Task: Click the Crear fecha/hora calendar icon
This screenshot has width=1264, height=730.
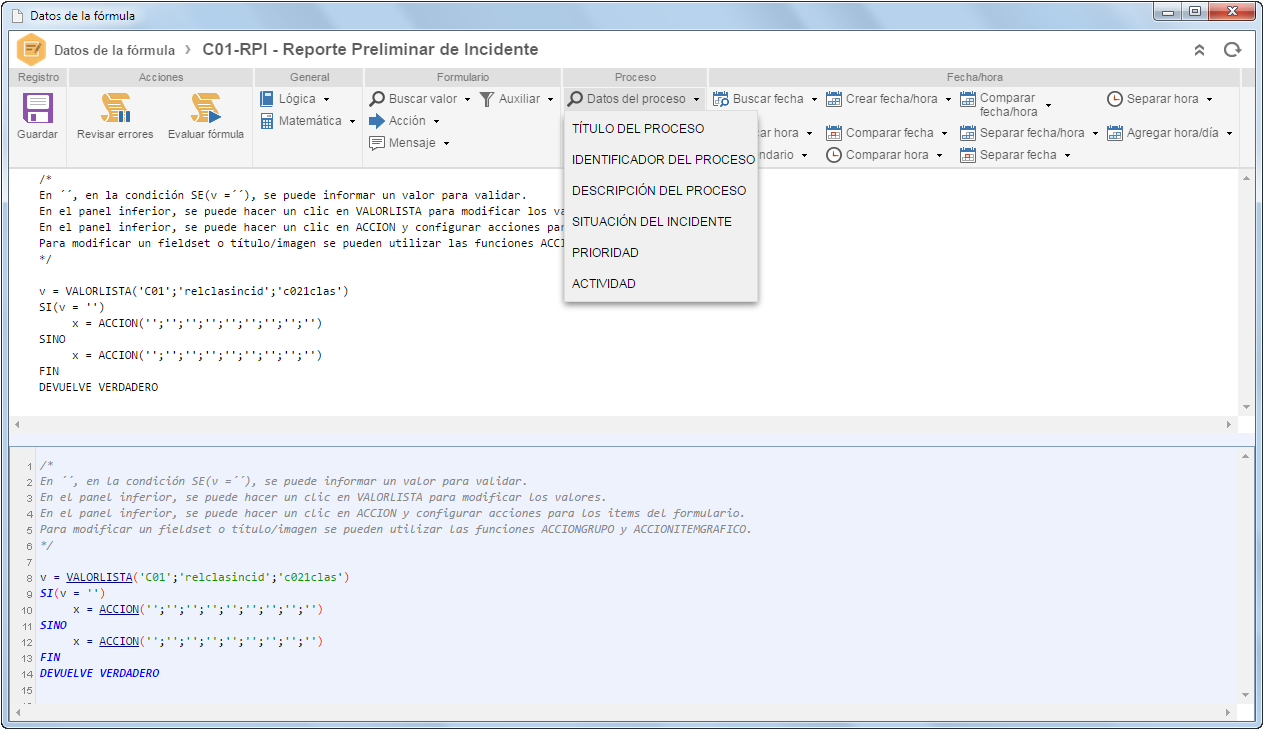Action: pyautogui.click(x=834, y=99)
